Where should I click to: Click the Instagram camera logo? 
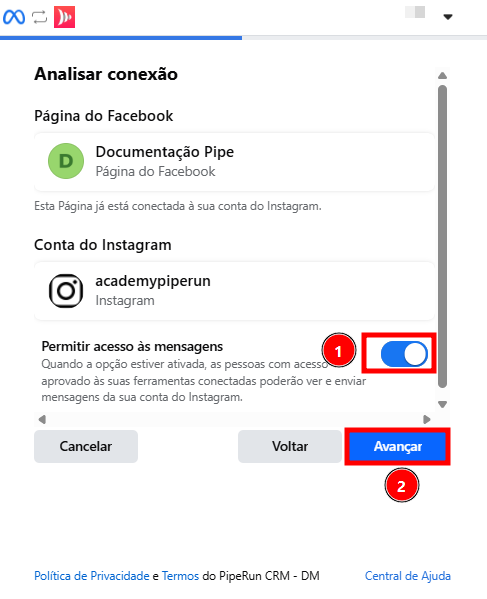click(x=66, y=290)
